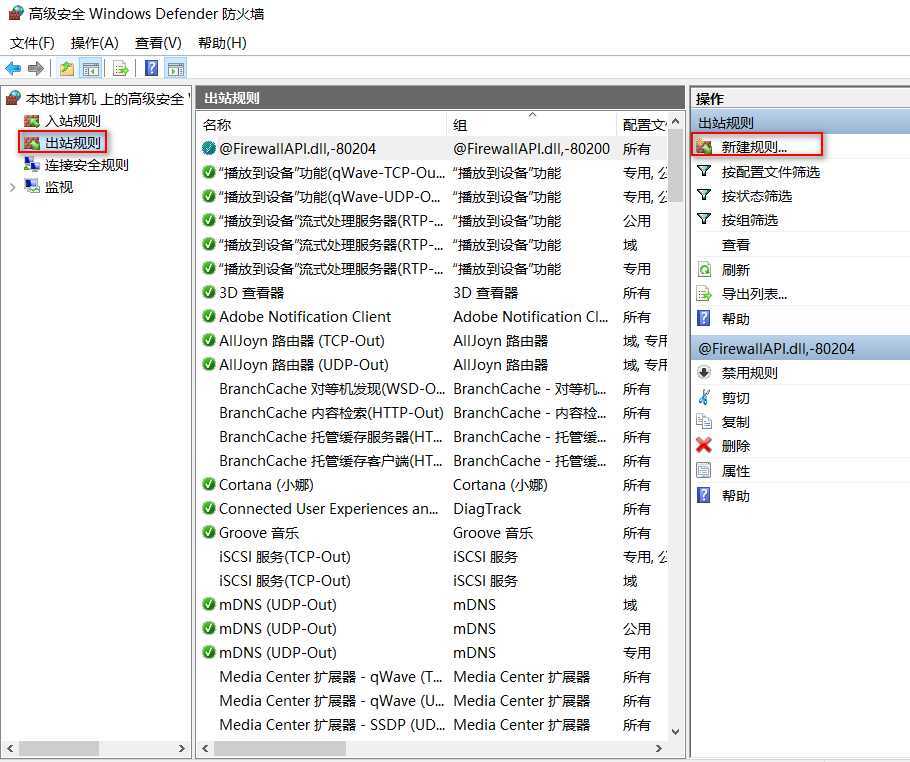The image size is (910, 762).
Task: Open the 操作(A) menu
Action: tap(95, 43)
